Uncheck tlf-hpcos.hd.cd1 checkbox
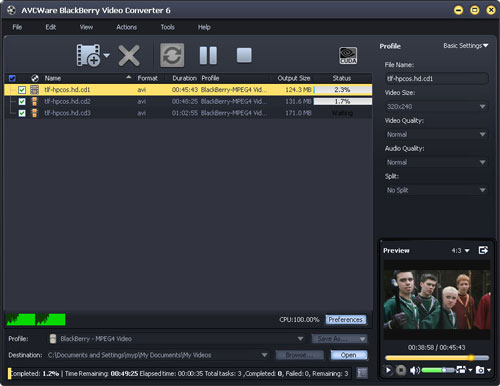Image resolution: width=500 pixels, height=386 pixels. point(22,90)
